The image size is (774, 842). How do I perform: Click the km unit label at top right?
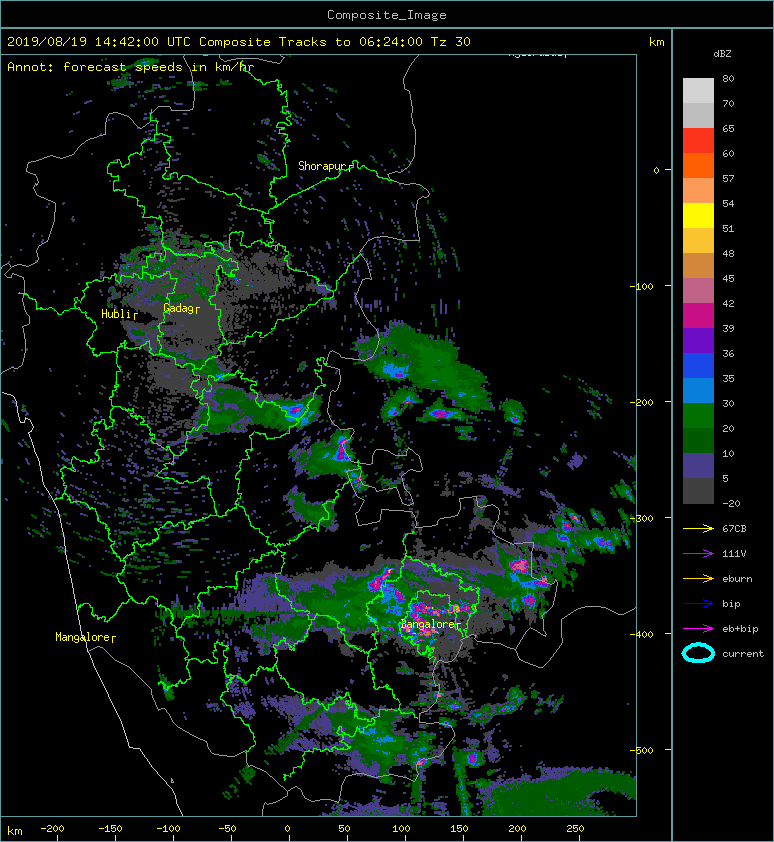coord(656,42)
